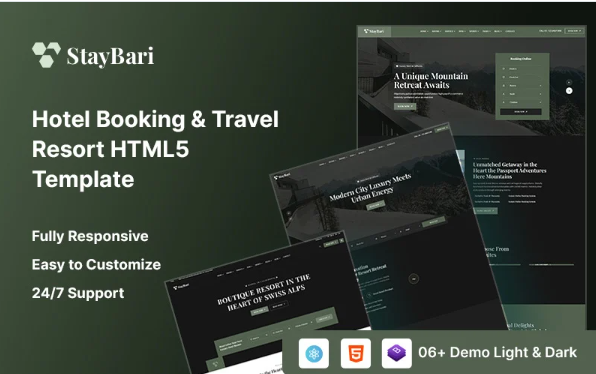Open the Home menu in the top mockup navbar

tap(424, 31)
